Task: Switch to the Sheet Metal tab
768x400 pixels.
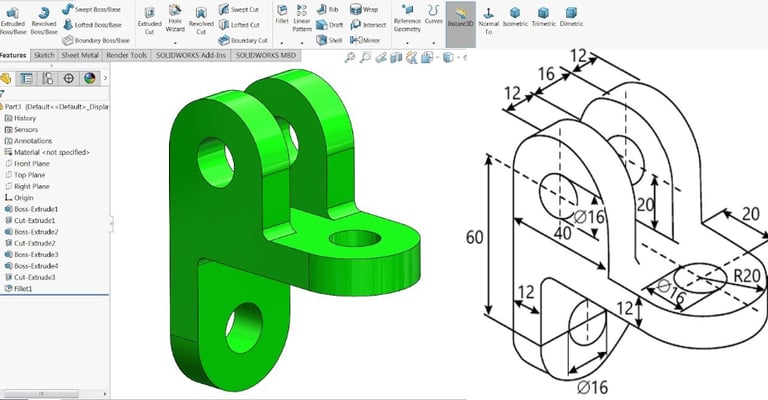Action: point(80,55)
